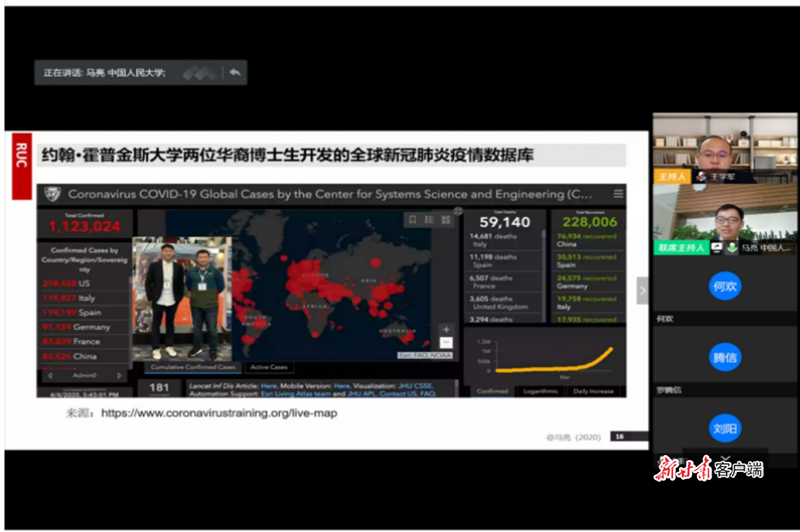Zoom in on the map with plus button
This screenshot has width=800, height=532.
(446, 330)
